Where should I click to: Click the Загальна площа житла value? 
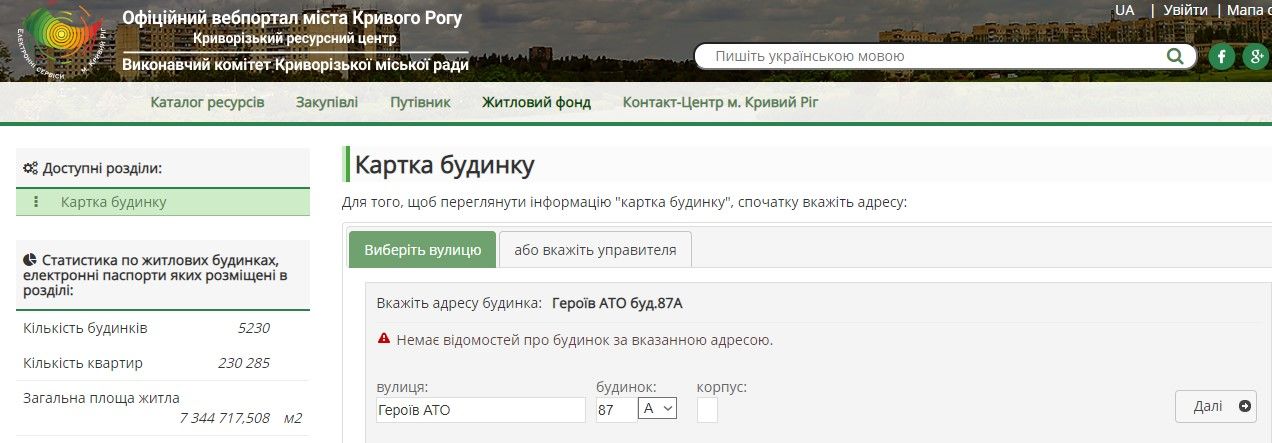click(x=225, y=417)
